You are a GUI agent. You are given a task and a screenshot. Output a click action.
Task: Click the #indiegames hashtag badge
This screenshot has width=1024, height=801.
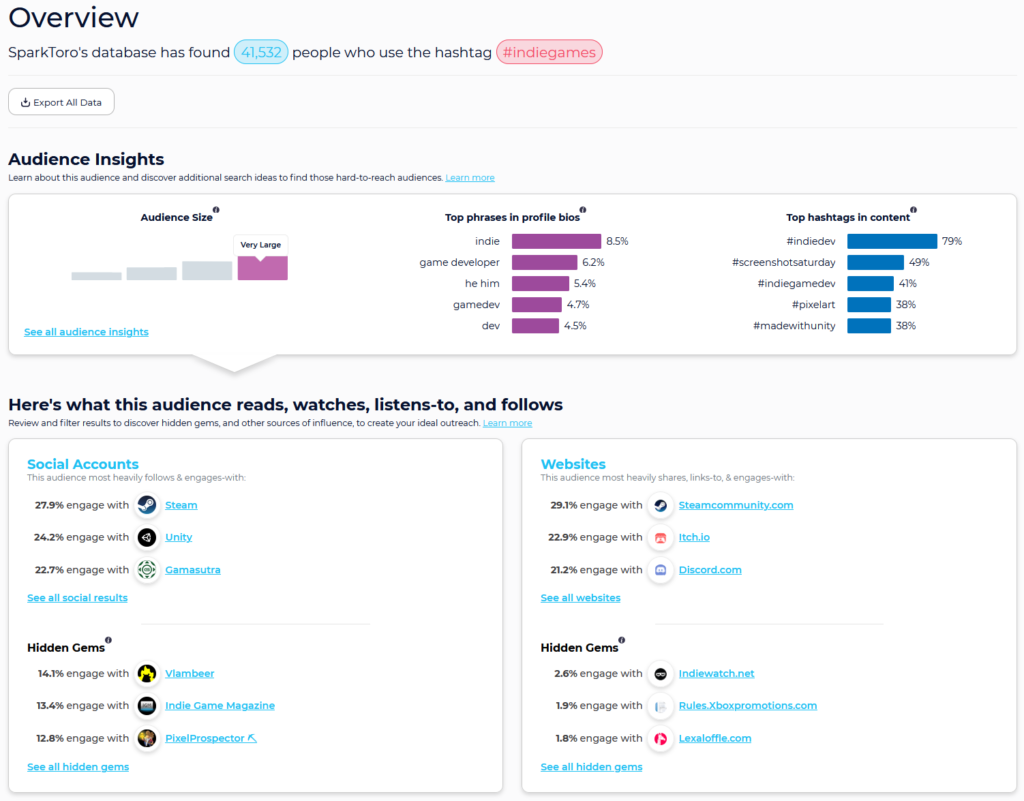coord(549,52)
